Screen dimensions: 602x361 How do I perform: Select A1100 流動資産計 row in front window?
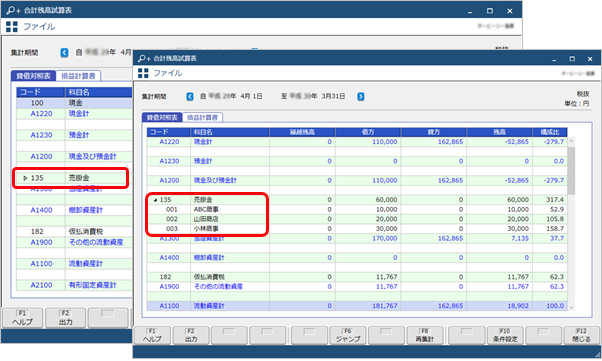pyautogui.click(x=357, y=306)
